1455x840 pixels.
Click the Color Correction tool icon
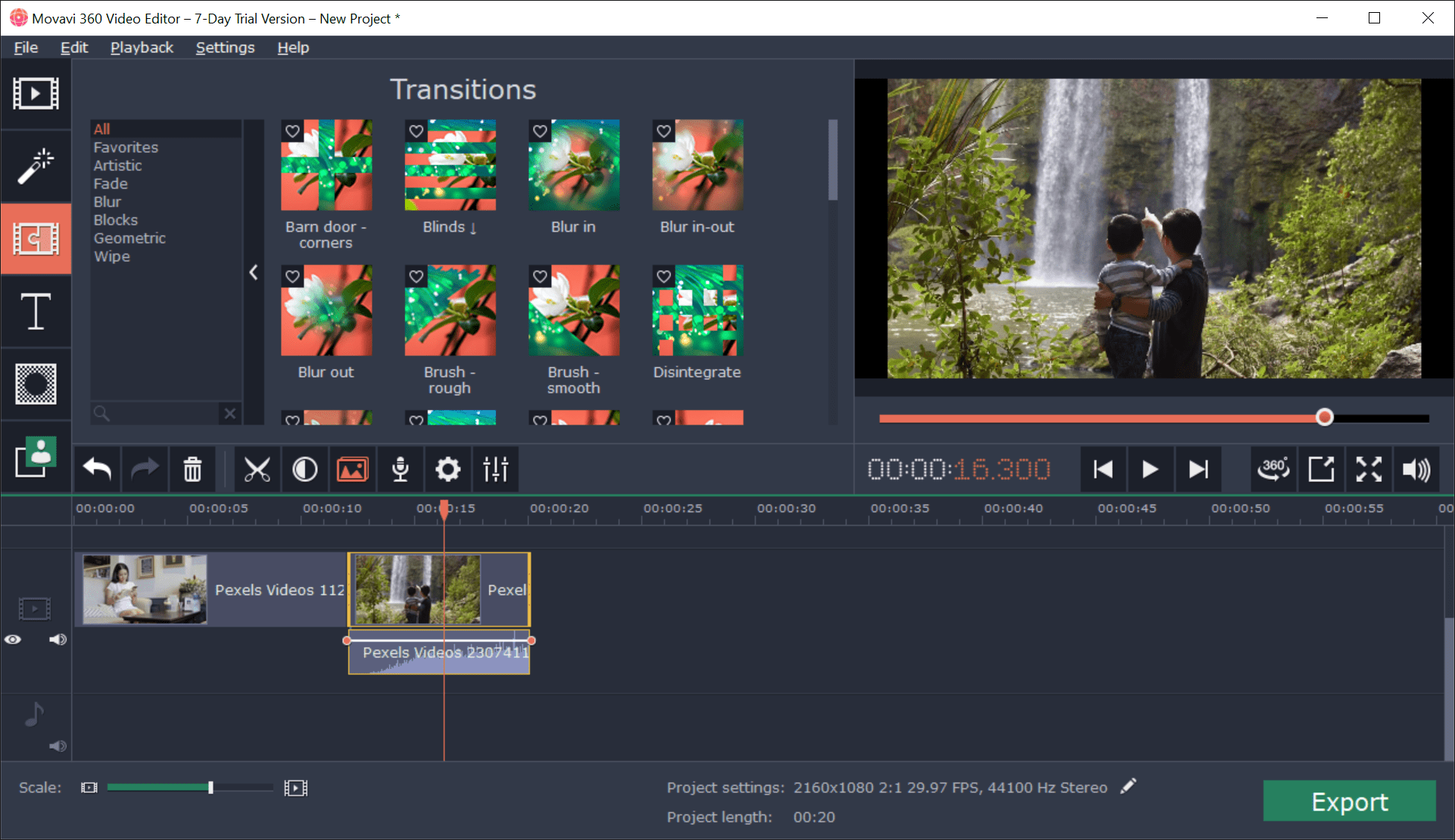[x=304, y=469]
